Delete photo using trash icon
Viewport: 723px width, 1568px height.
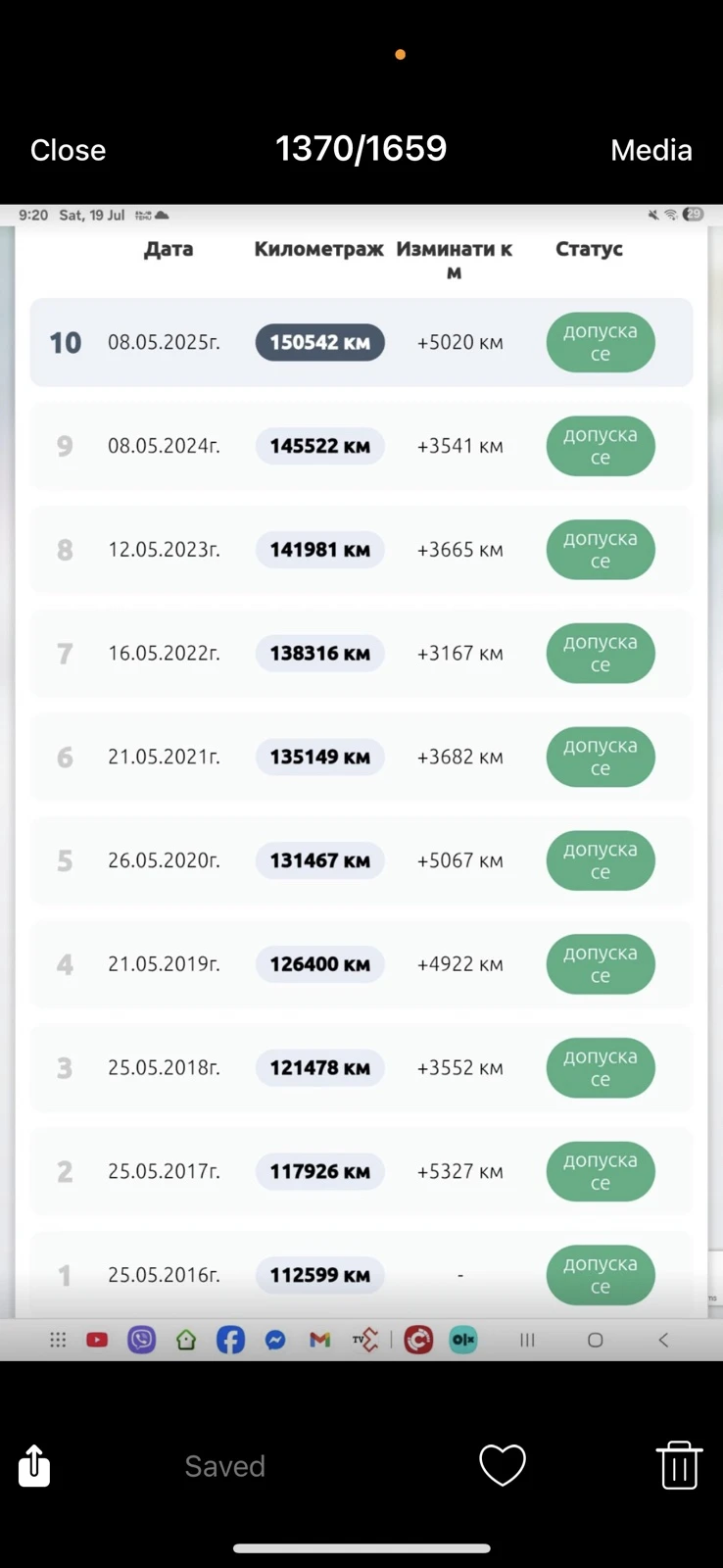pos(678,1465)
